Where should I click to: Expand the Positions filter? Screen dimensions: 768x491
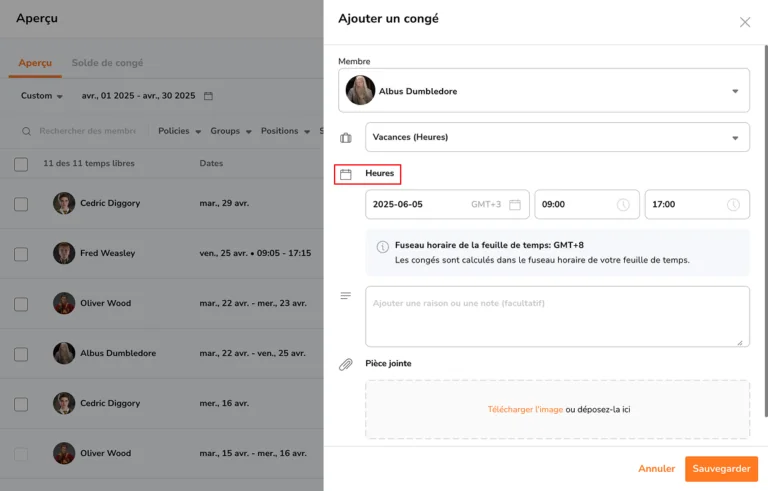[x=285, y=131]
